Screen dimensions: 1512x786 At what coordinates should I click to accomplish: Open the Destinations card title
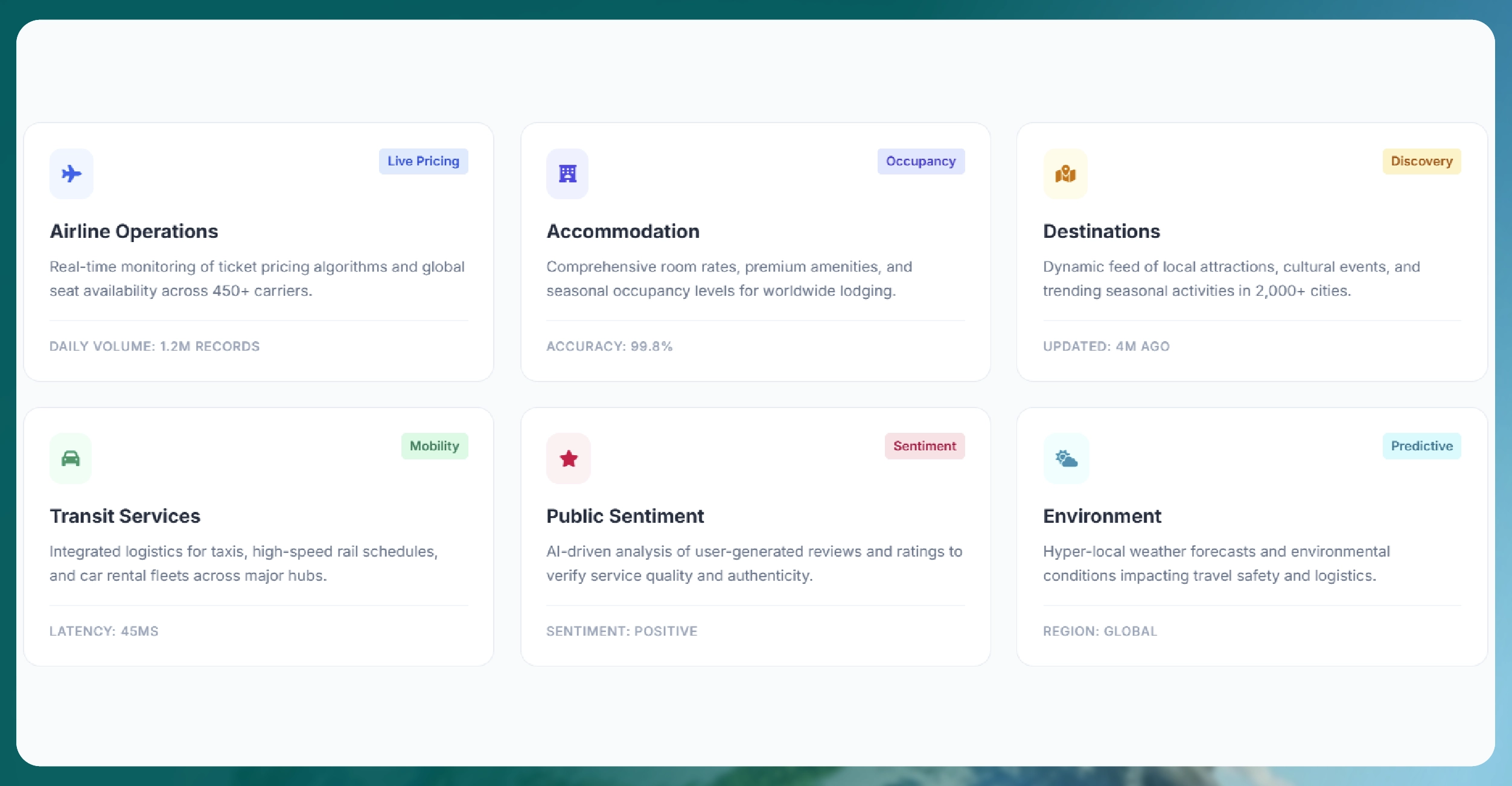coord(1102,231)
